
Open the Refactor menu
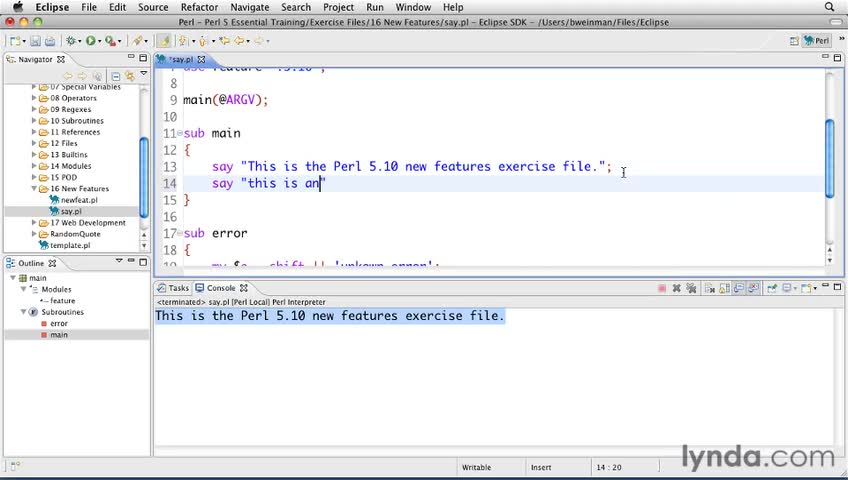point(200,7)
